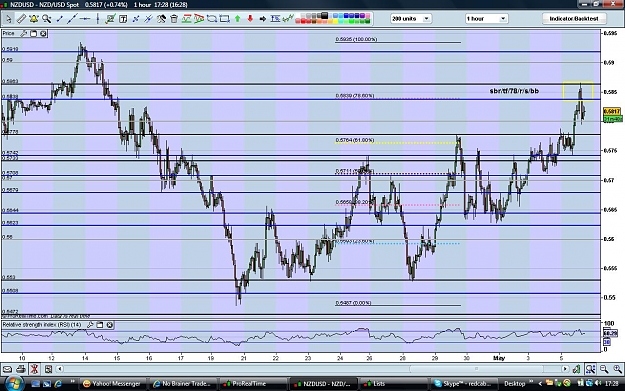Screen dimensions: 625x391
Task: Click the trash can delete tool
Action: [174, 19]
